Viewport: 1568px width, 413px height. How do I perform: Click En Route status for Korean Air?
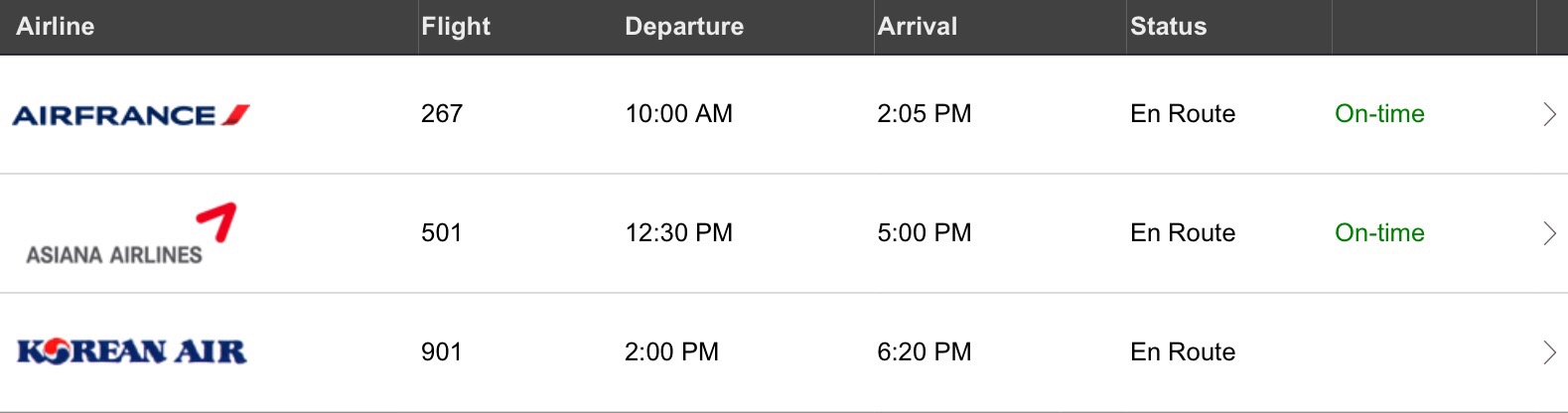[1183, 352]
